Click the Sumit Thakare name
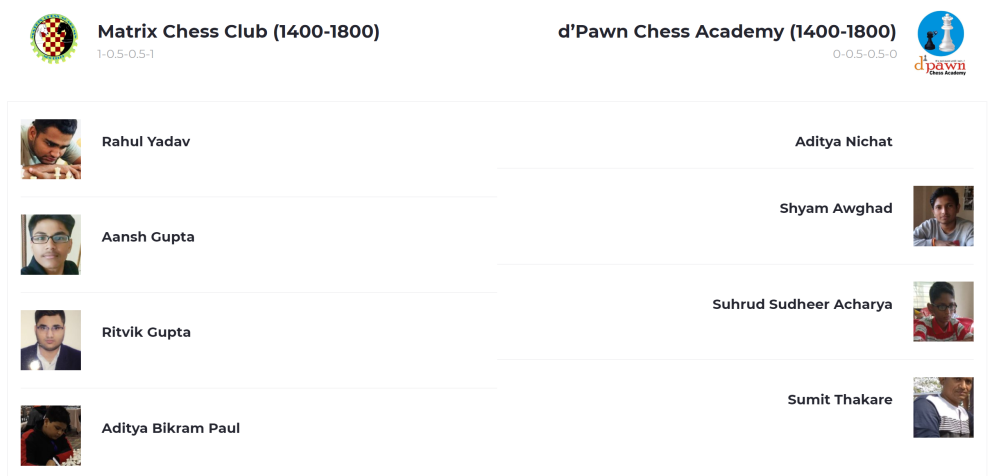Image resolution: width=1000 pixels, height=476 pixels. tap(840, 400)
